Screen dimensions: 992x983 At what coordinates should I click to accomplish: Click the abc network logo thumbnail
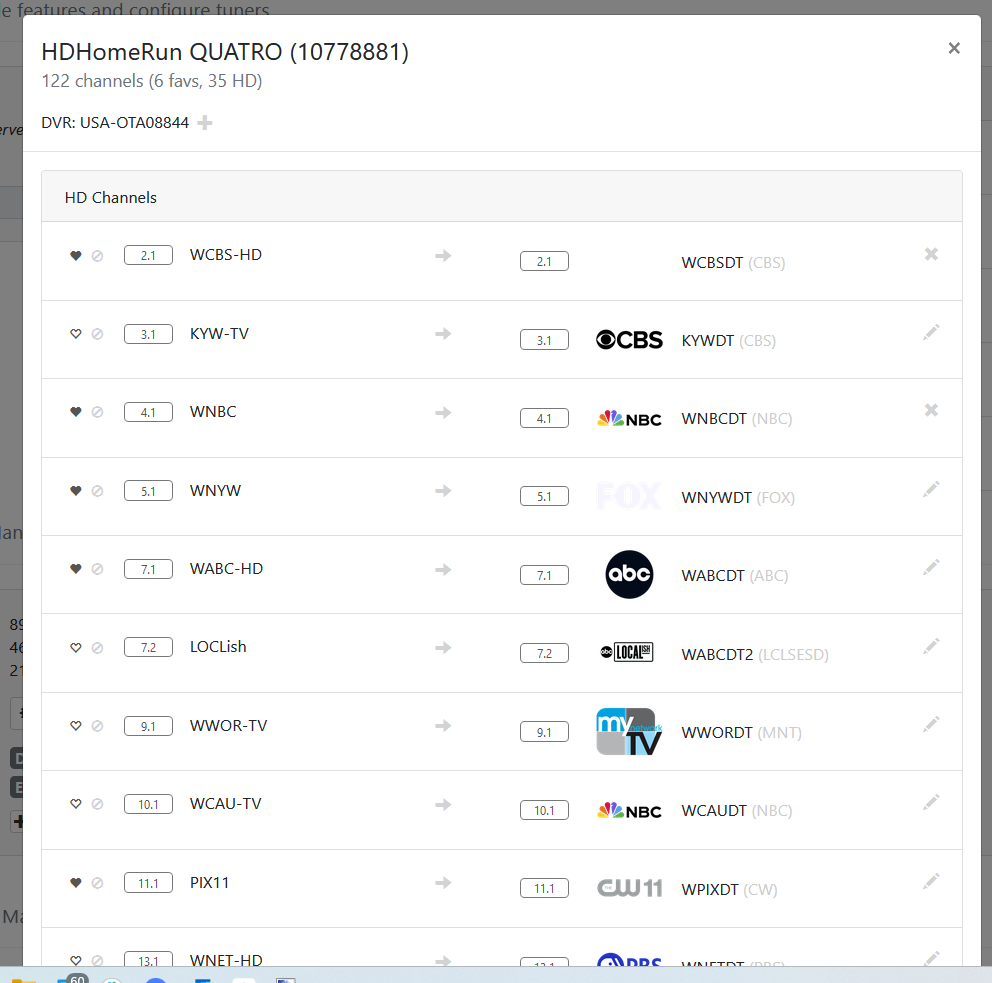629,575
